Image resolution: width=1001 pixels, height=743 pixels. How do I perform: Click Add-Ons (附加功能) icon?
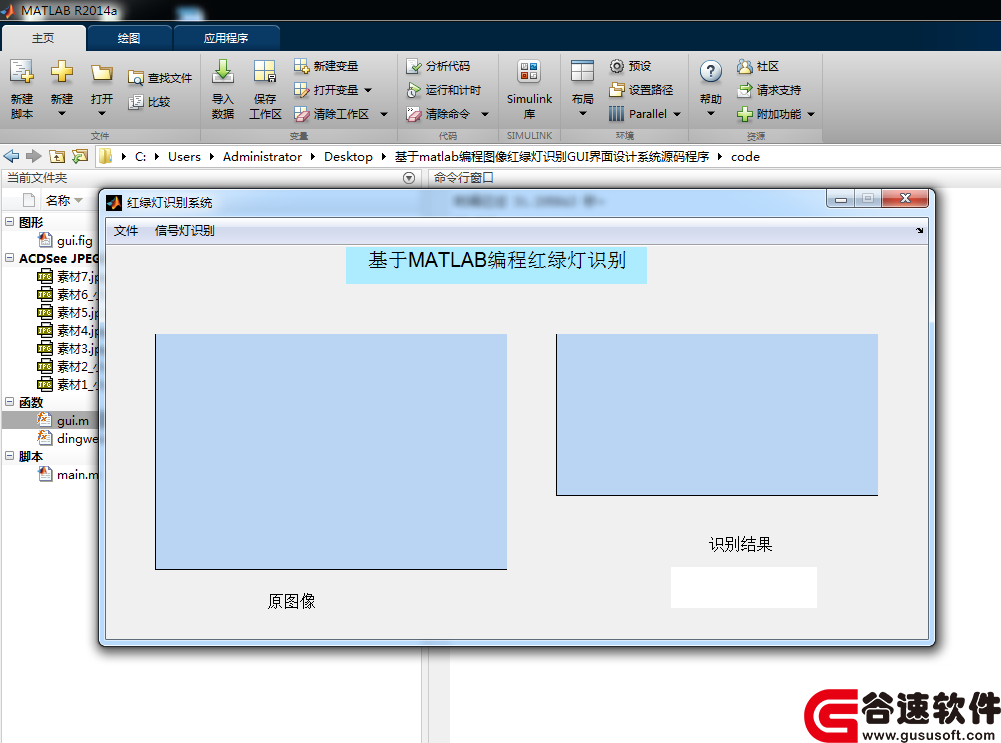pos(744,114)
